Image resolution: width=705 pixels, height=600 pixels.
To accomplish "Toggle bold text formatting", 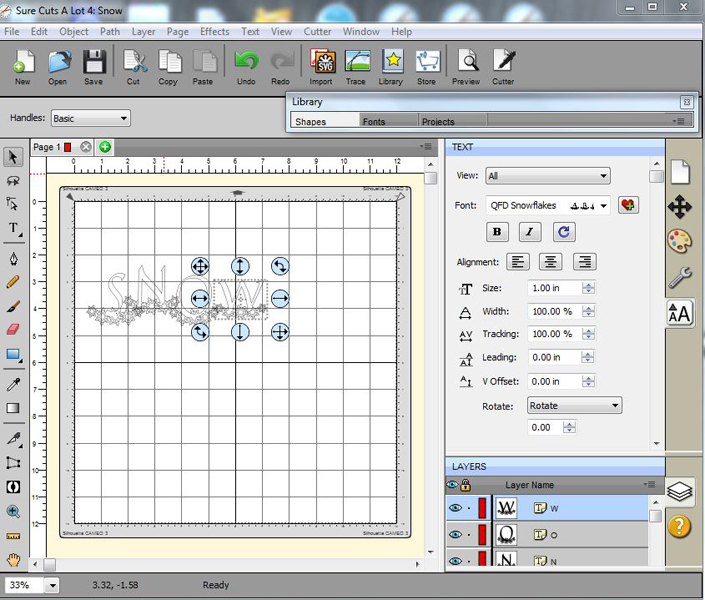I will 498,232.
